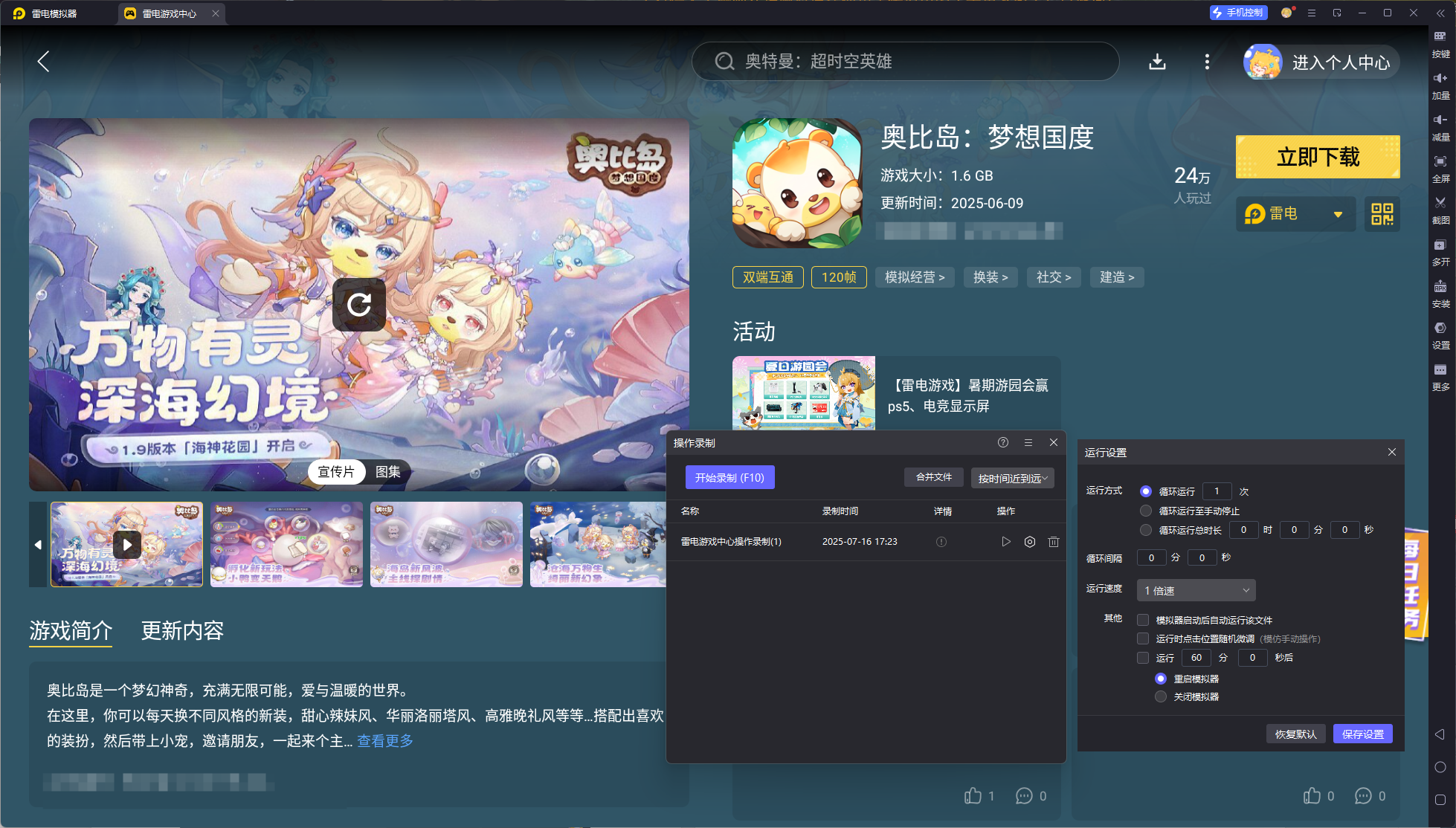
Task: Play the recorded macro 雷电游戏中心操作录制(1)
Action: click(x=1005, y=542)
